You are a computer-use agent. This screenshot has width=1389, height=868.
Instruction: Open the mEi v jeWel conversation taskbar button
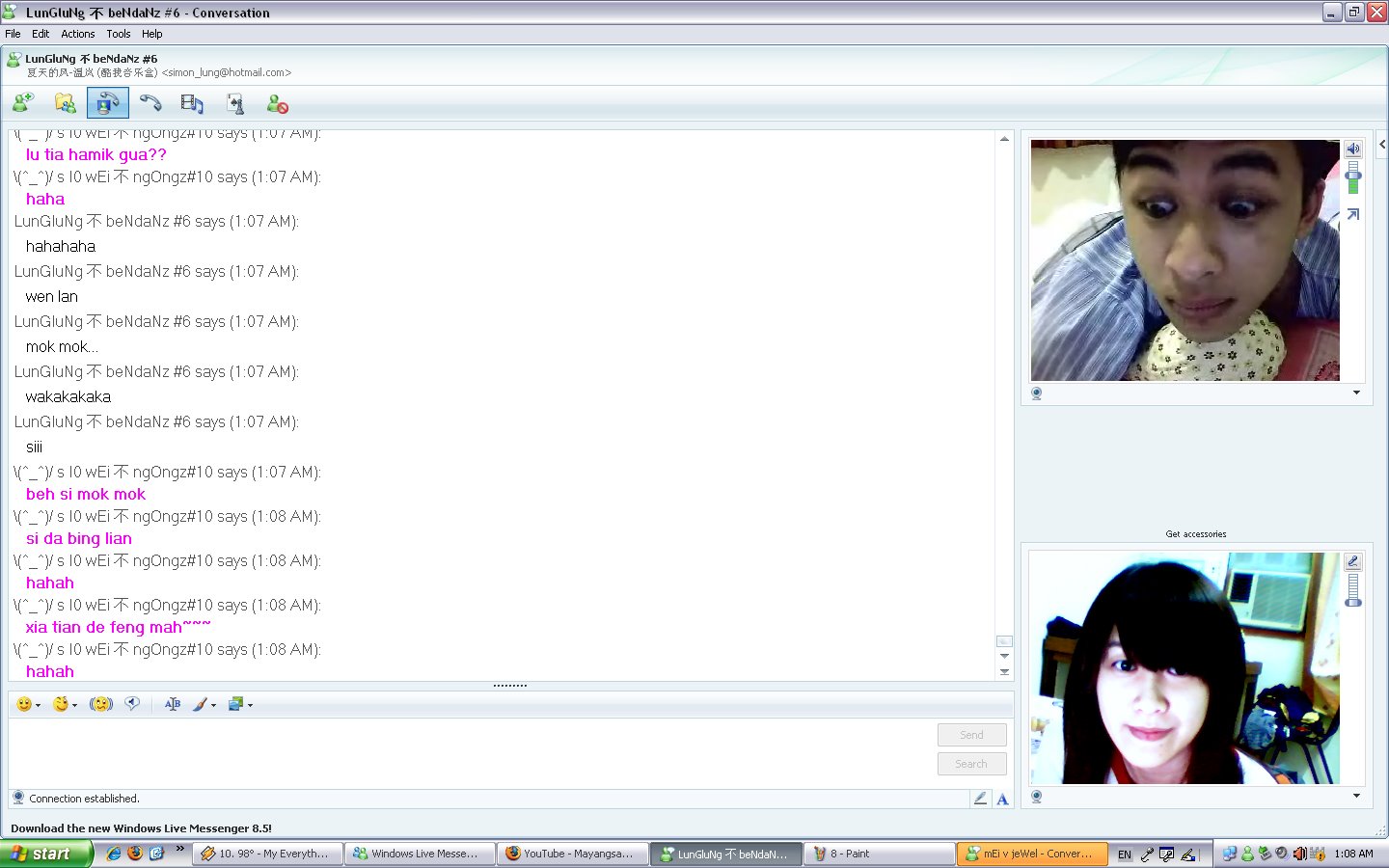[1032, 854]
